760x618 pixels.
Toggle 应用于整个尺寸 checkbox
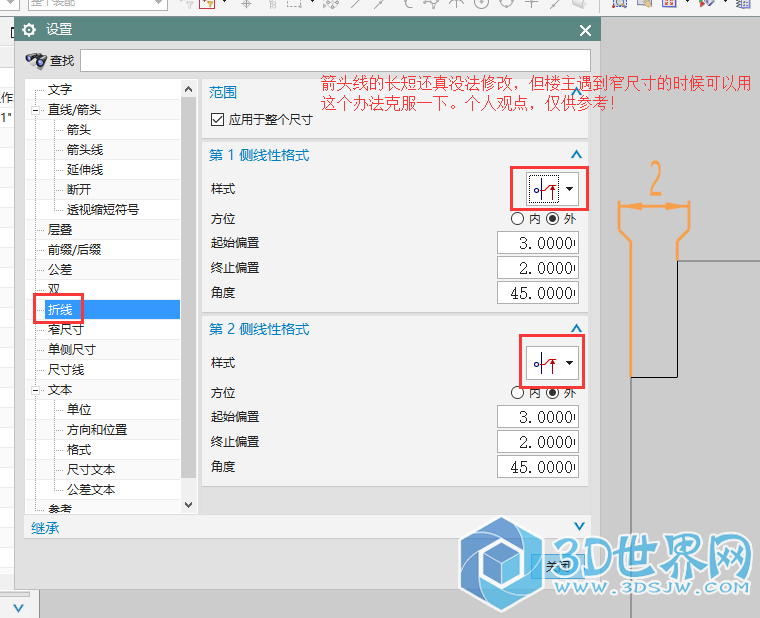pyautogui.click(x=217, y=119)
